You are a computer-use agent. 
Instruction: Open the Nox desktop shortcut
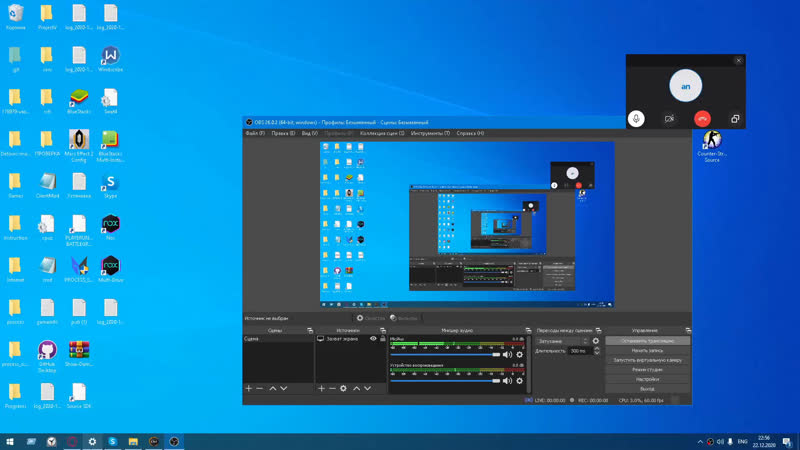click(x=110, y=228)
